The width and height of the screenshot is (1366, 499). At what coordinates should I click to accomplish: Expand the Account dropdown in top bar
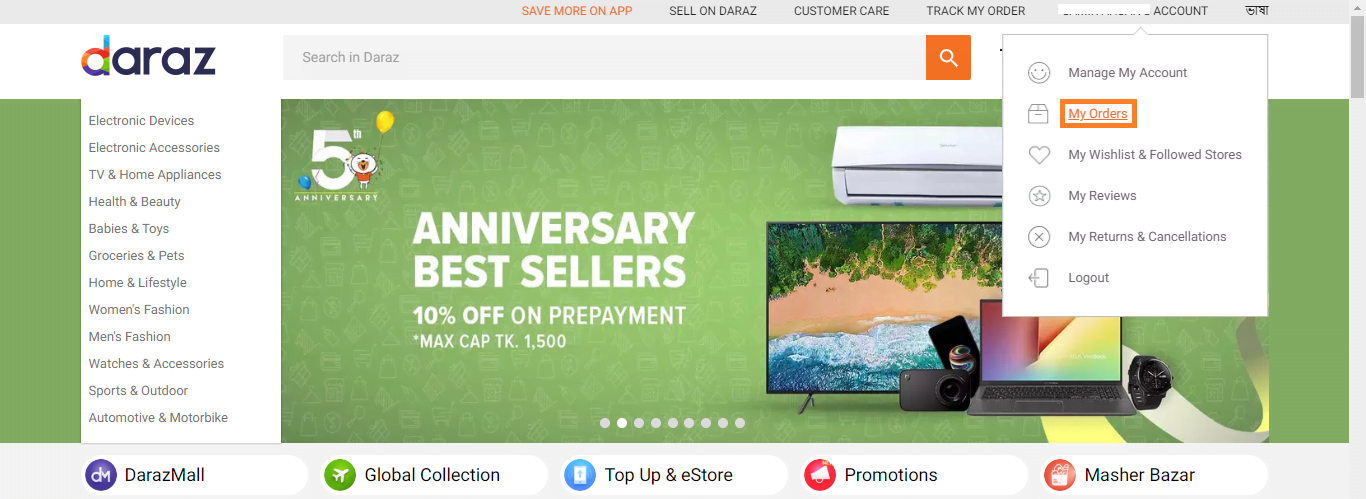[1134, 11]
